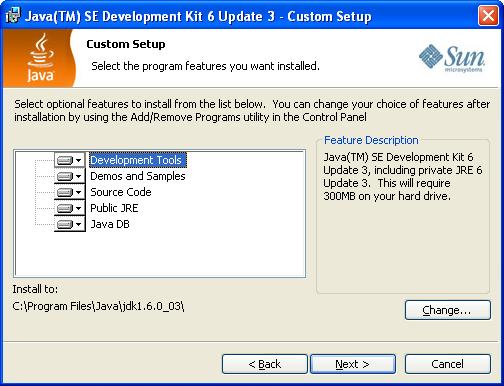Click the install path C:\Program Files\Java\jdk1.6.0_03\
The image size is (504, 386).
[x=98, y=306]
